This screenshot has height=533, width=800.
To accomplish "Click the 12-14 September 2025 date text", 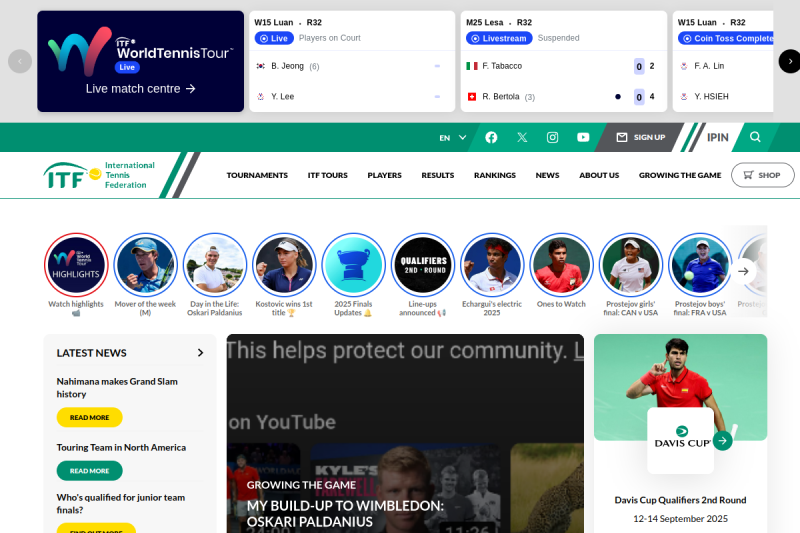I will 680,519.
